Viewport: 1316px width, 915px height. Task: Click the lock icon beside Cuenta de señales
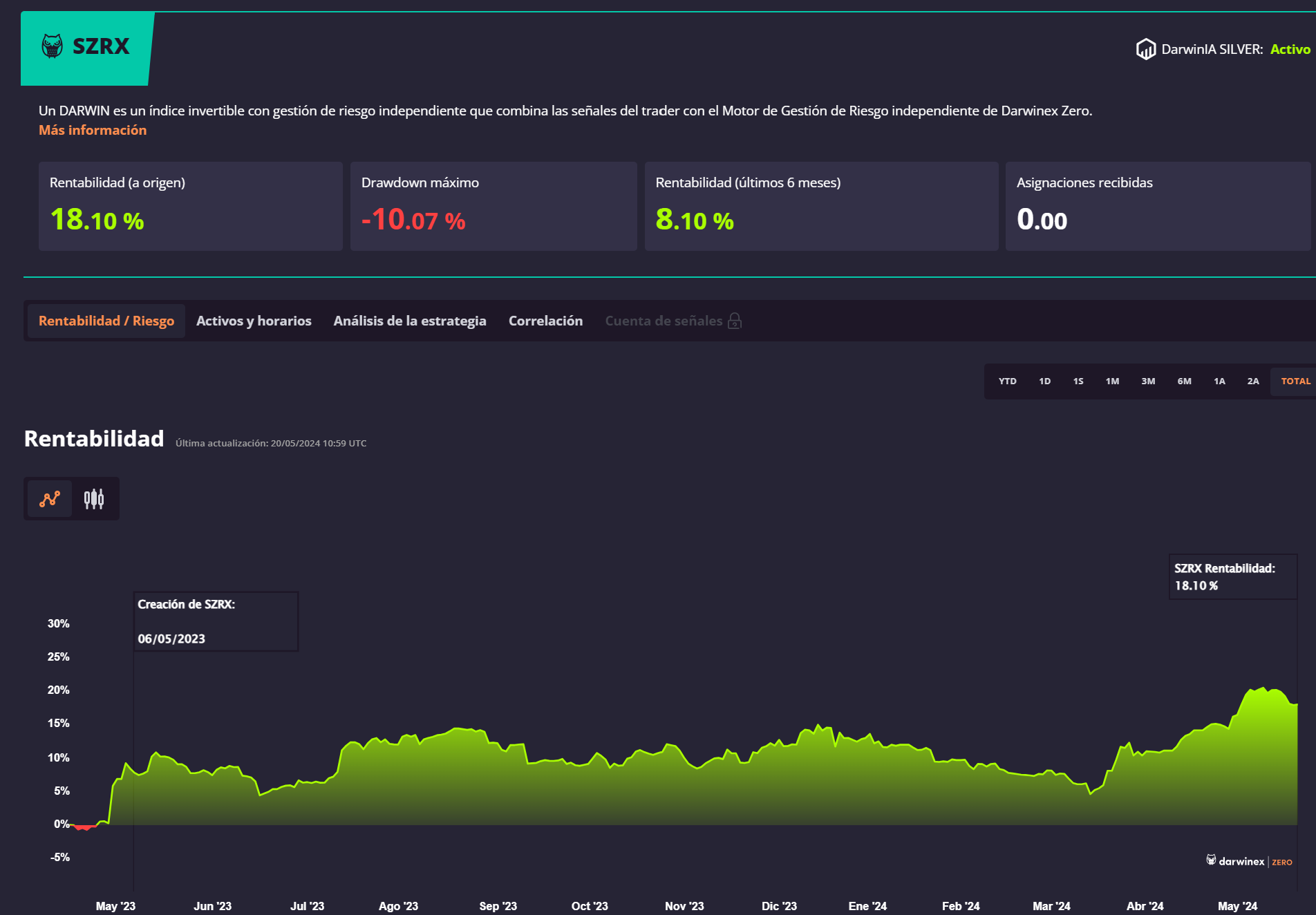[x=735, y=321]
